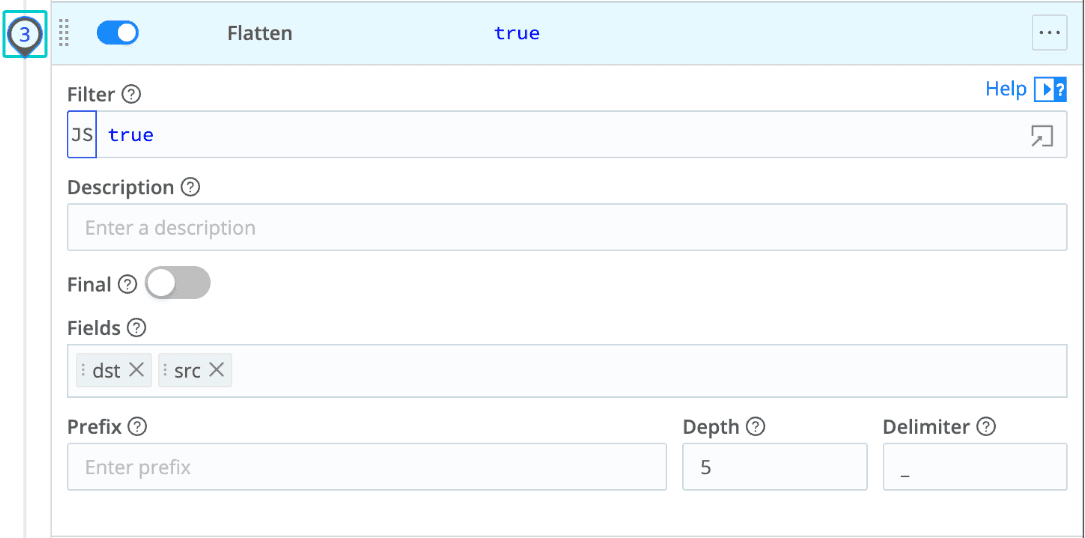Screen dimensions: 1085x538
Task: Click the dst tag label
Action: 107,371
